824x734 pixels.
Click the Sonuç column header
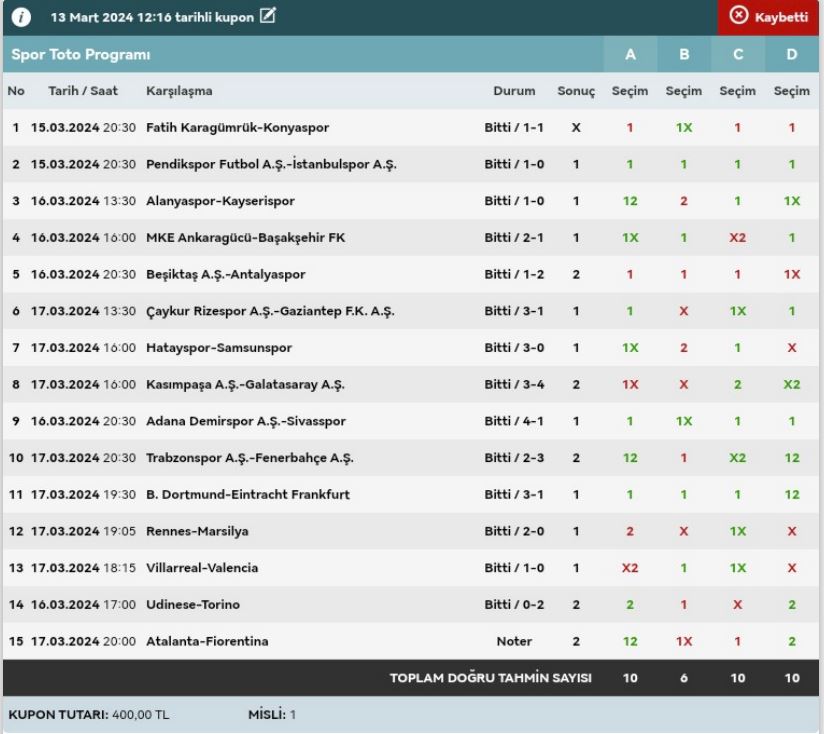click(576, 91)
